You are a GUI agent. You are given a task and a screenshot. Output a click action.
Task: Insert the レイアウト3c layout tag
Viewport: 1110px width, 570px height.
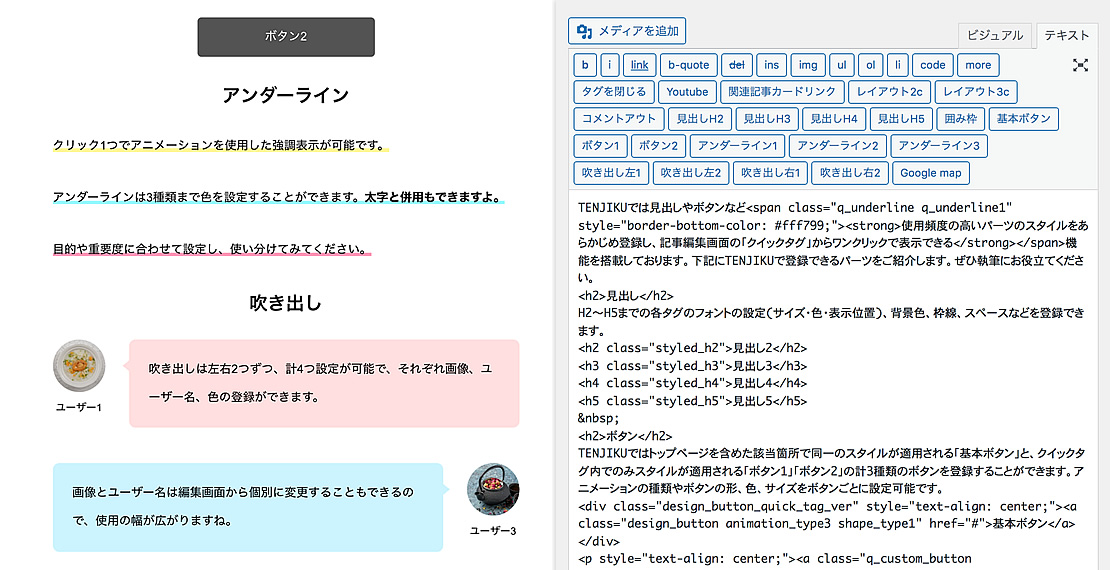pos(976,92)
